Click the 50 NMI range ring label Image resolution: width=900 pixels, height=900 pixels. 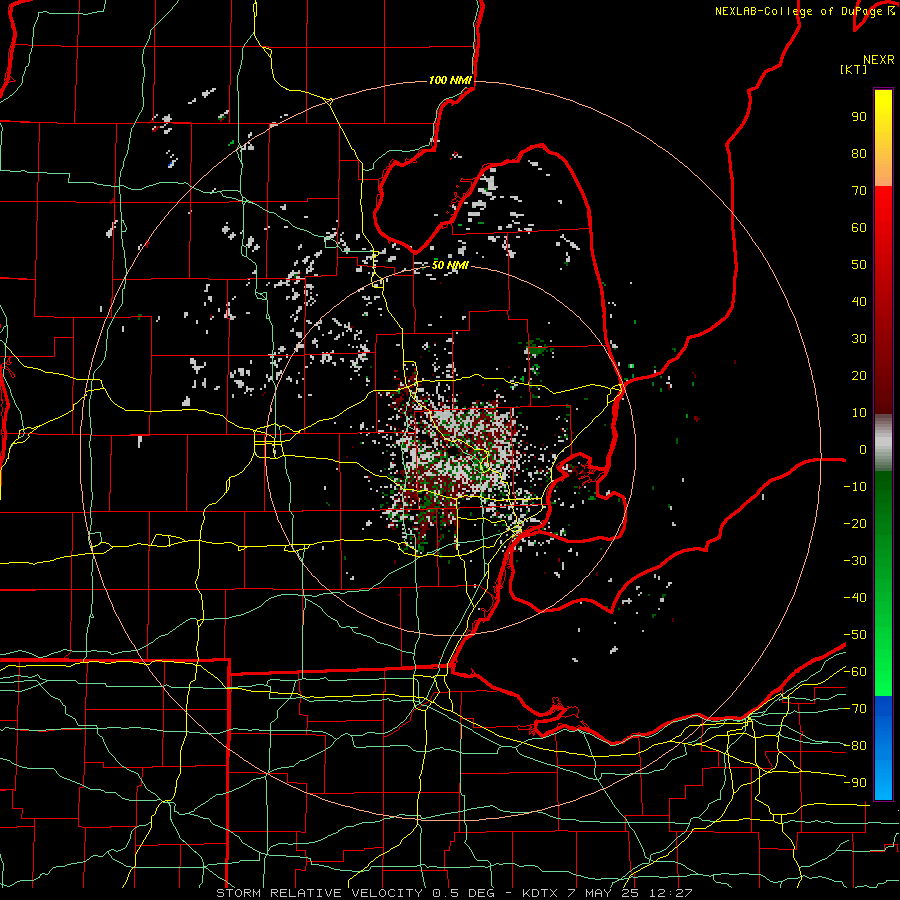(x=451, y=265)
